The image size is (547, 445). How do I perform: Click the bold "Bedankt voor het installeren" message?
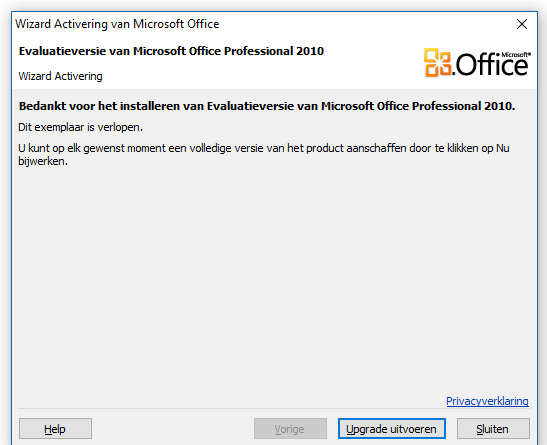(x=267, y=106)
